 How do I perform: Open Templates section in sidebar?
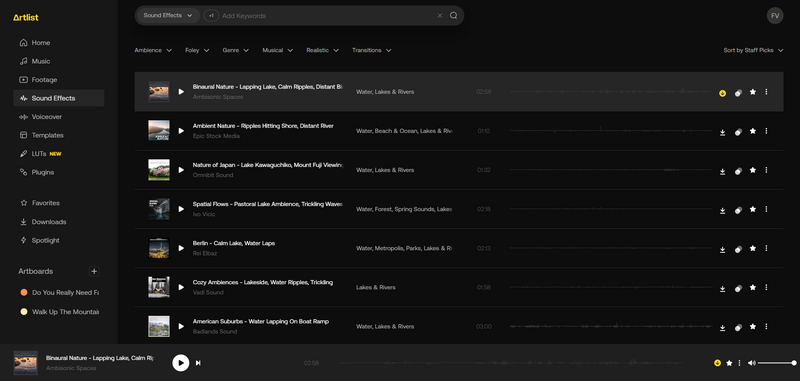pyautogui.click(x=59, y=135)
